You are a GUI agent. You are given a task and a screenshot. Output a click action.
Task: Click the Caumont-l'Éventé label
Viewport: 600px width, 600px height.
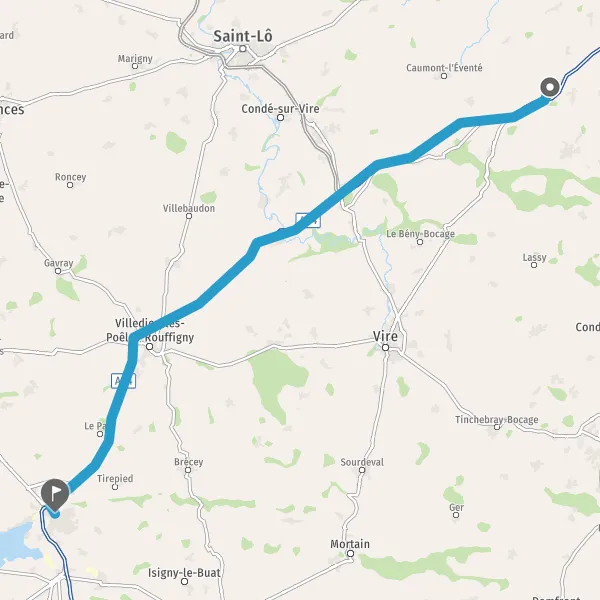coord(444,68)
